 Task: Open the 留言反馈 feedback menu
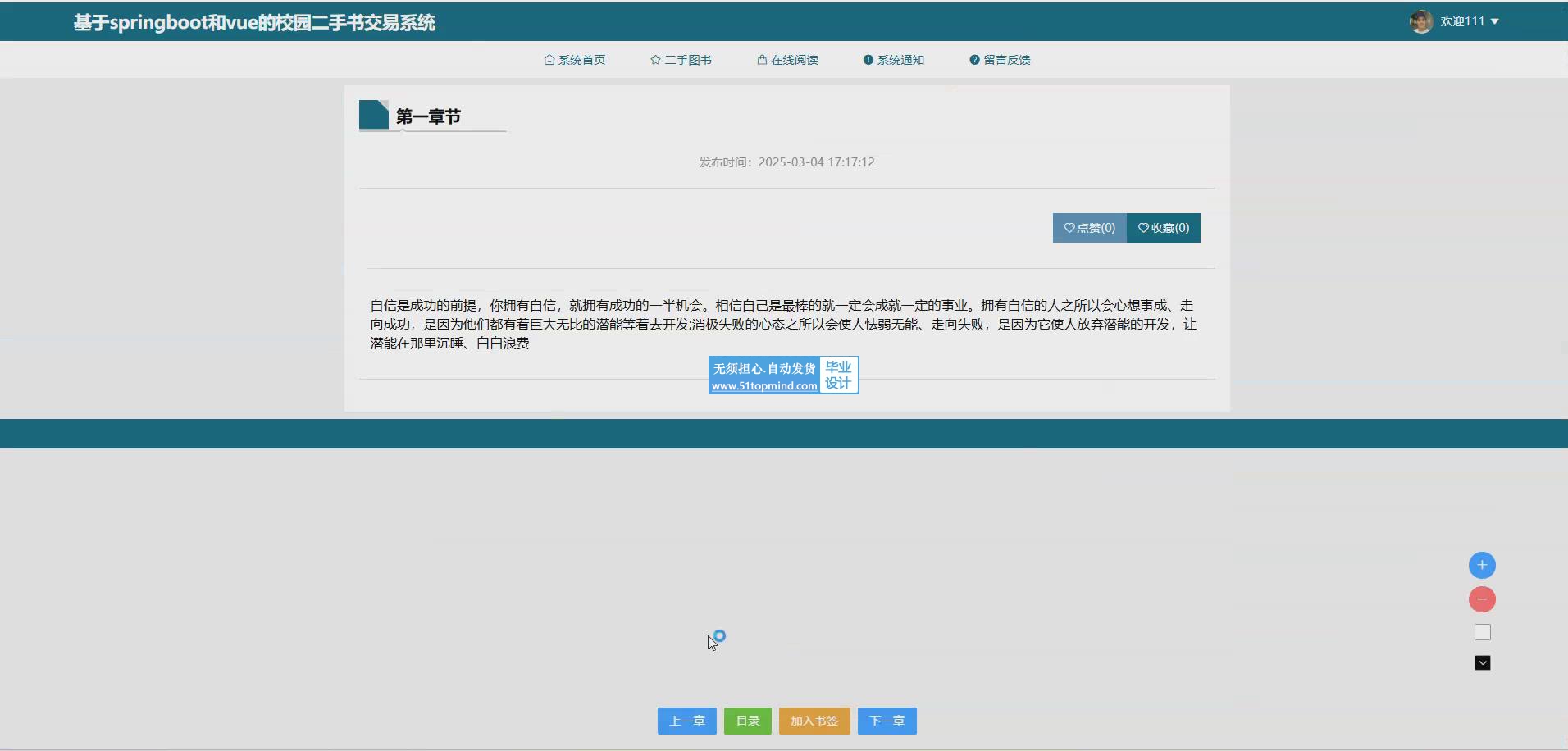1000,60
